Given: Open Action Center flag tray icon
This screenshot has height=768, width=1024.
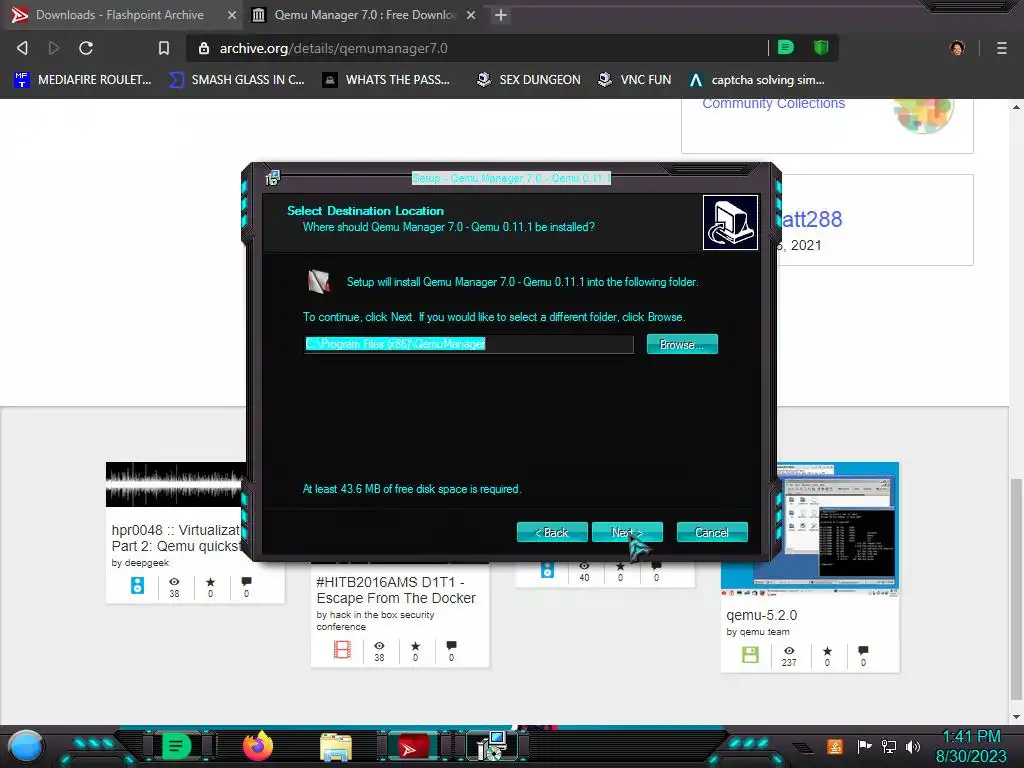Looking at the screenshot, I should [x=865, y=746].
